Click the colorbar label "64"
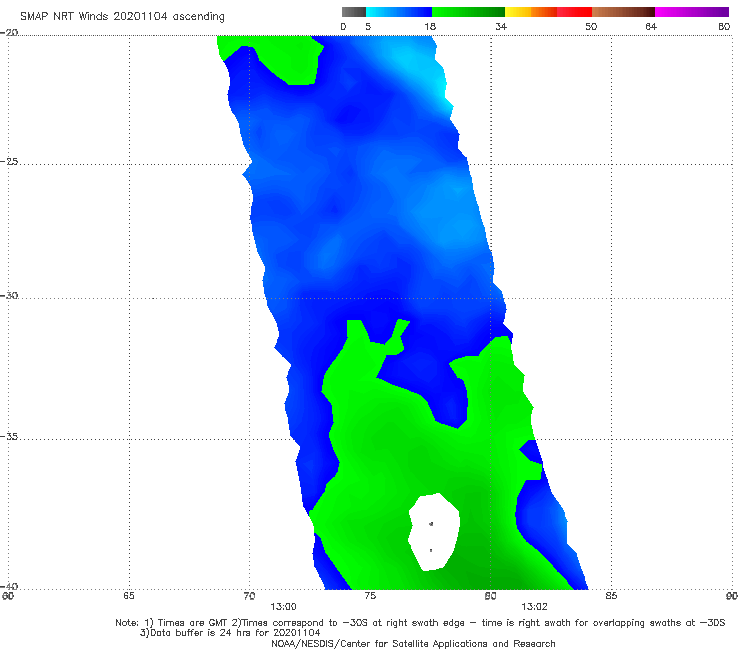 pos(651,26)
